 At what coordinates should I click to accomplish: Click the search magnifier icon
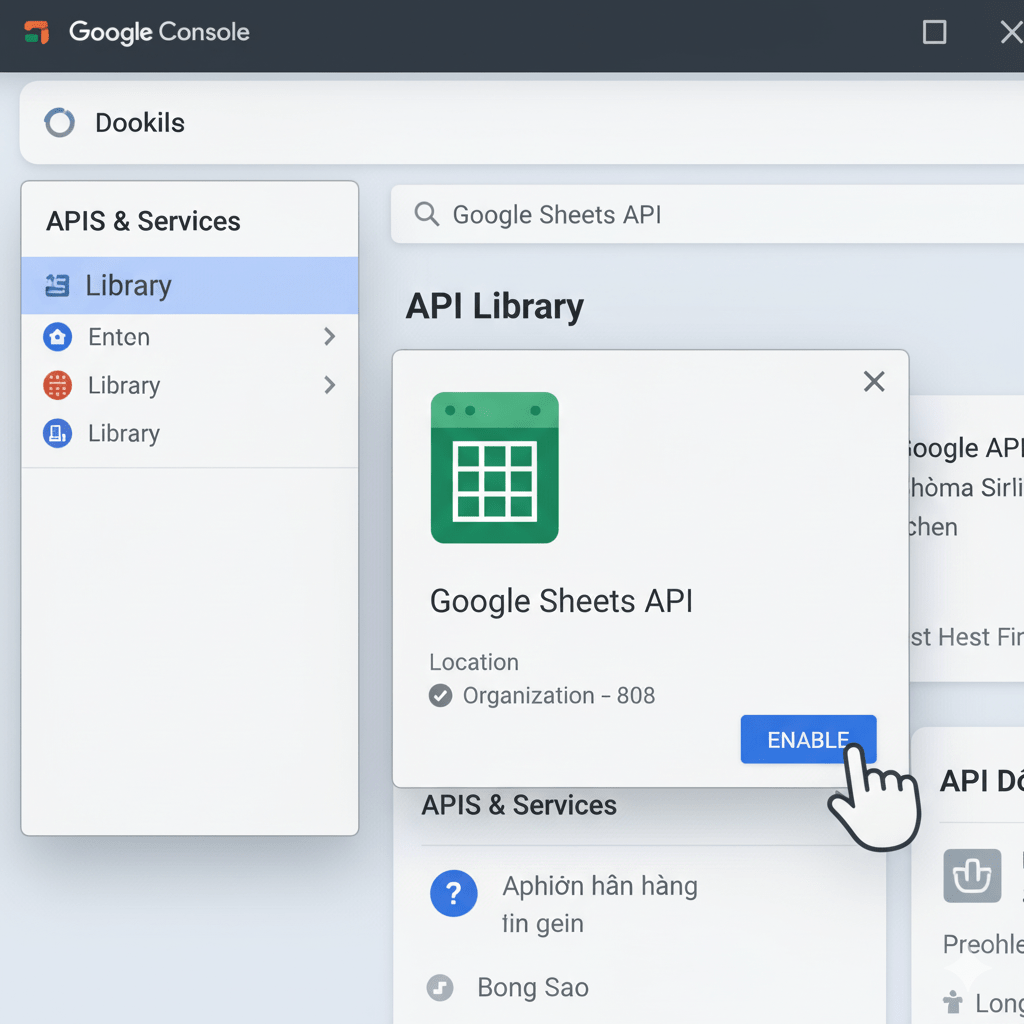426,214
